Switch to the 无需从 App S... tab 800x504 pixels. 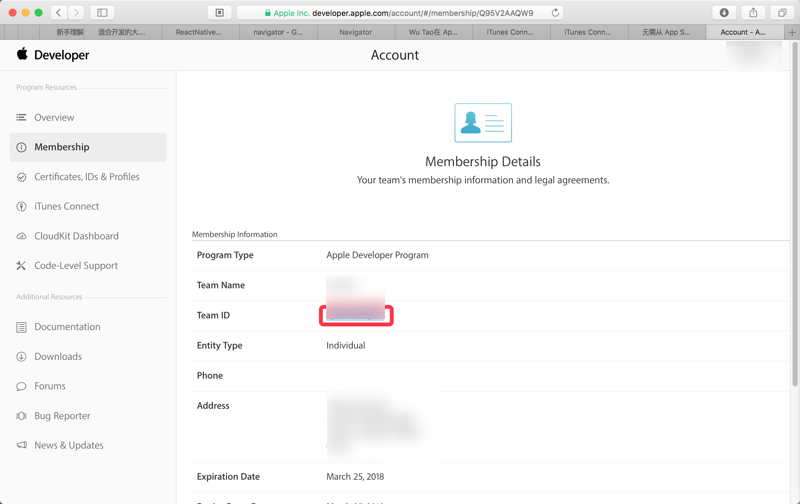point(666,32)
